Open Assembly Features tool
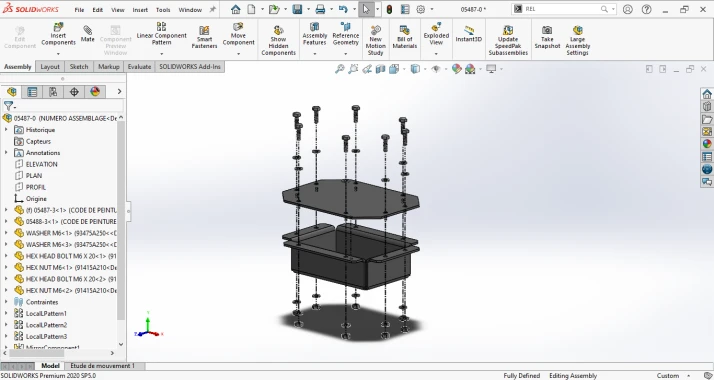This screenshot has width=714, height=380. pyautogui.click(x=314, y=34)
